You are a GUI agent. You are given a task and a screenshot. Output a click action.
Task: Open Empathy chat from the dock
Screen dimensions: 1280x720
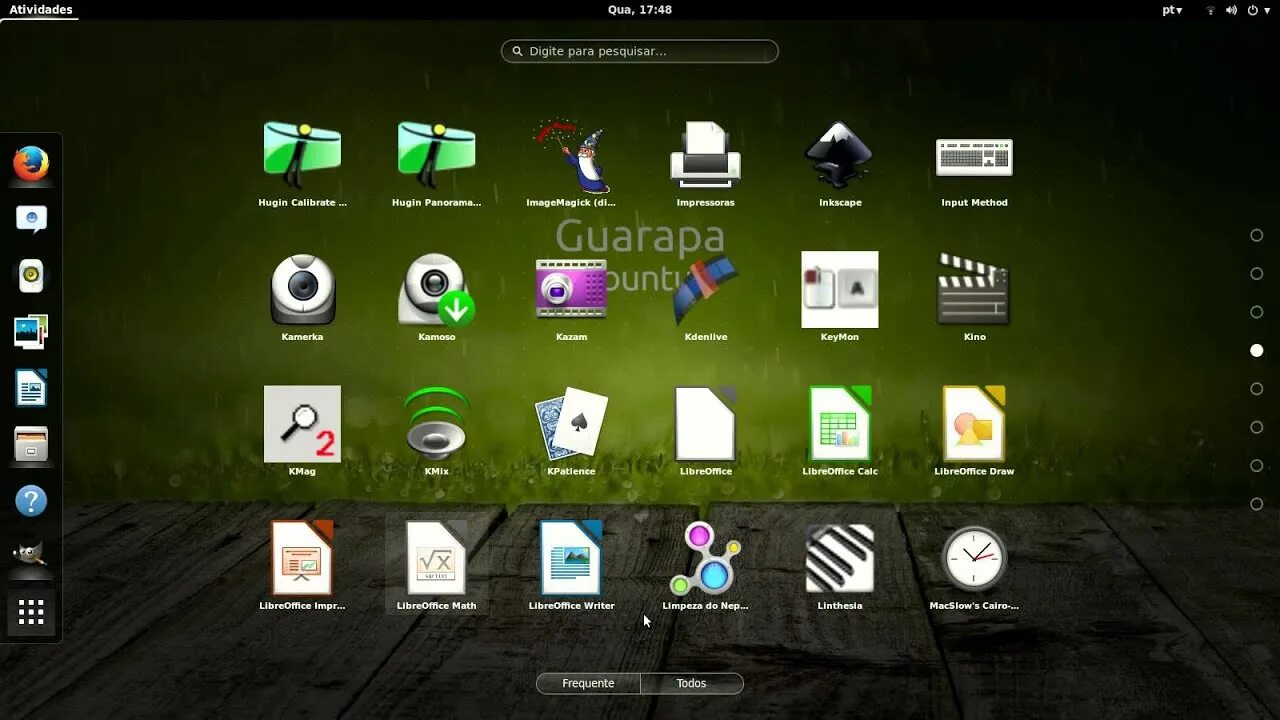(x=31, y=220)
